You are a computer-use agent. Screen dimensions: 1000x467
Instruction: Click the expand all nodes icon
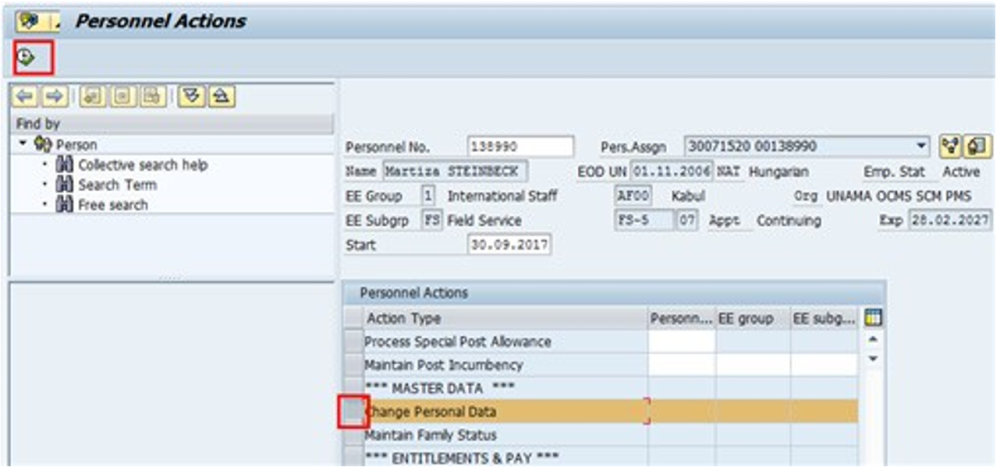point(192,96)
